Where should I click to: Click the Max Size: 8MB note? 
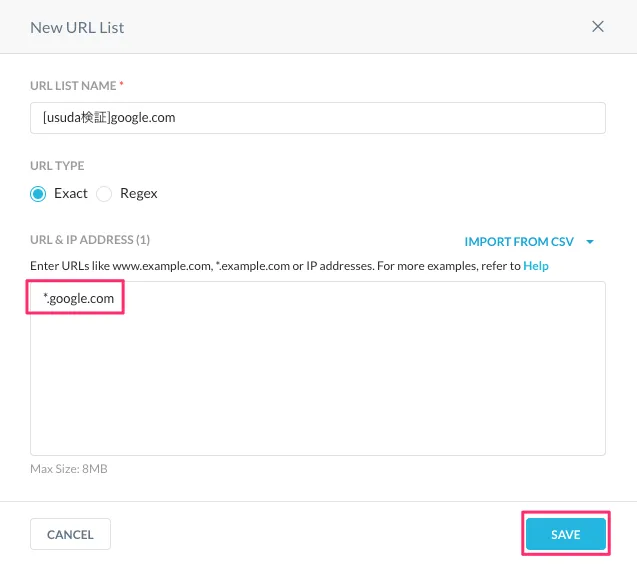(69, 468)
